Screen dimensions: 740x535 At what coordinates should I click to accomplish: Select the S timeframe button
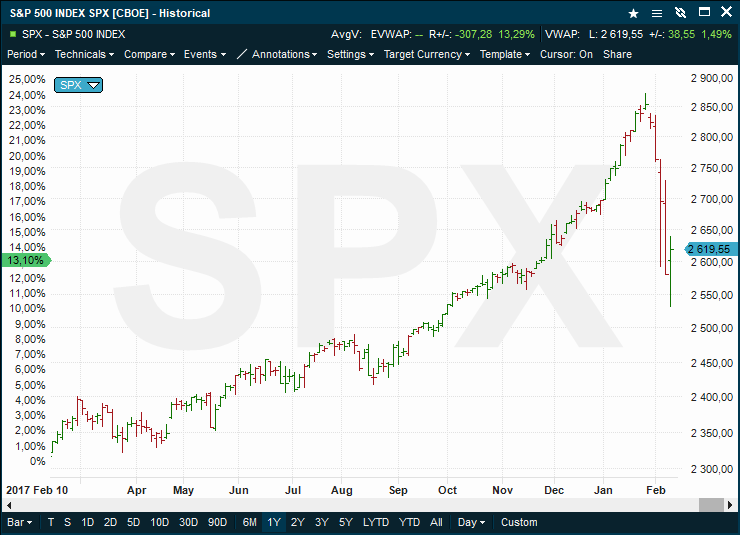coord(67,522)
